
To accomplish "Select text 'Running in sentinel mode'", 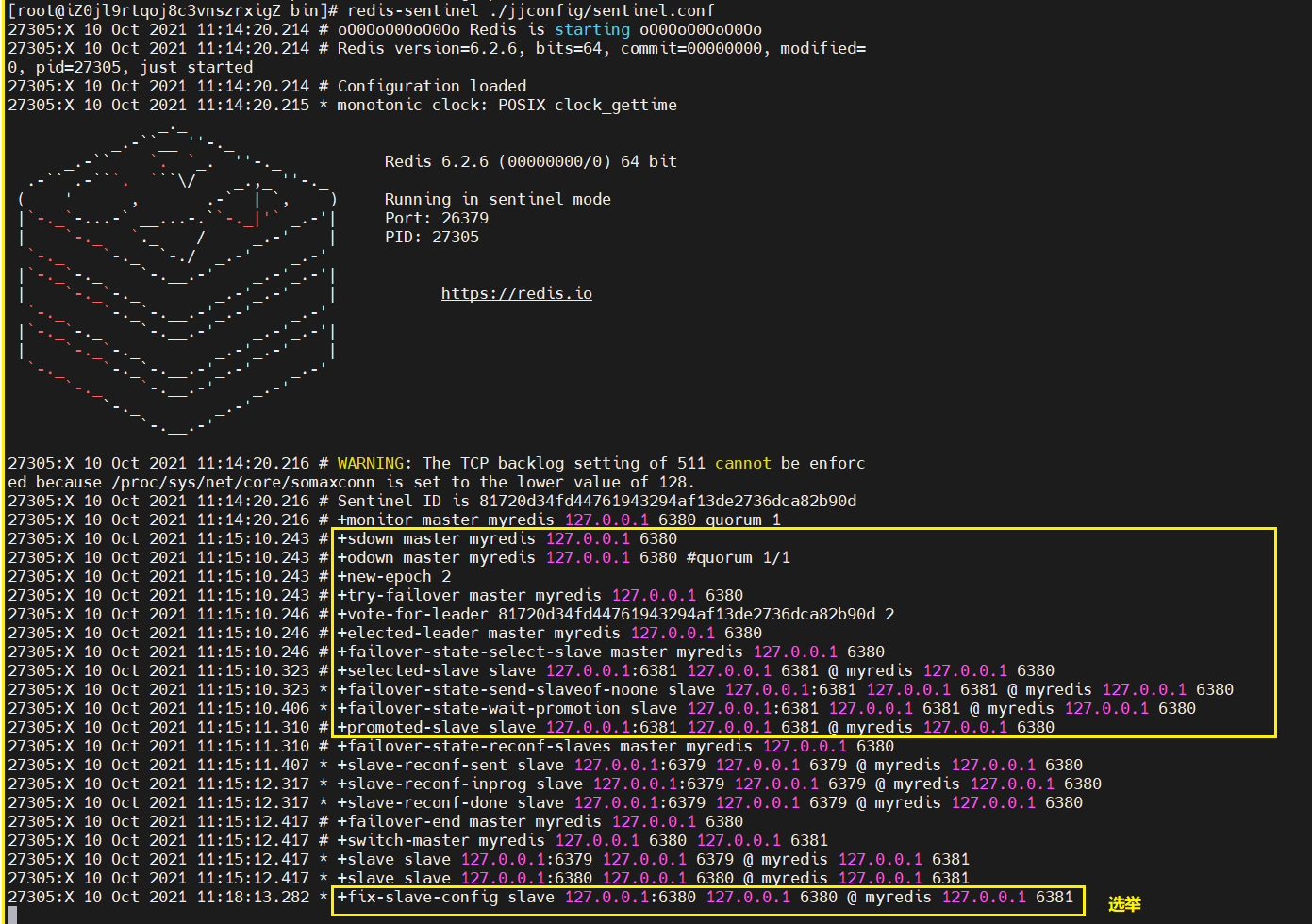I will click(498, 199).
